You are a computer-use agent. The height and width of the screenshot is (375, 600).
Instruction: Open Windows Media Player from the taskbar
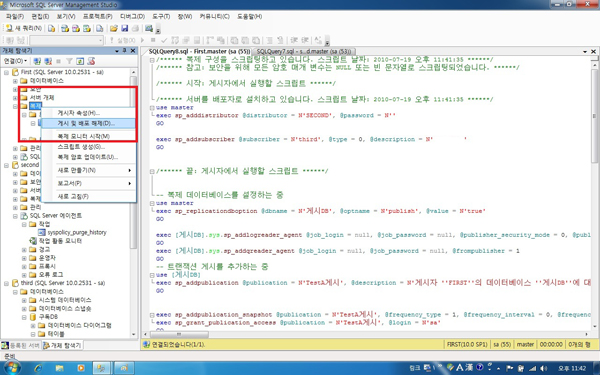[x=81, y=368]
